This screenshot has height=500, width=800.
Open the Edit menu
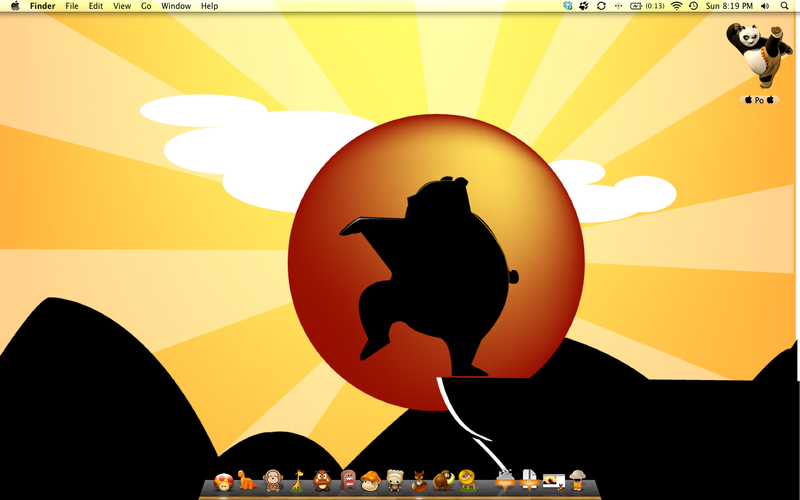[x=96, y=6]
